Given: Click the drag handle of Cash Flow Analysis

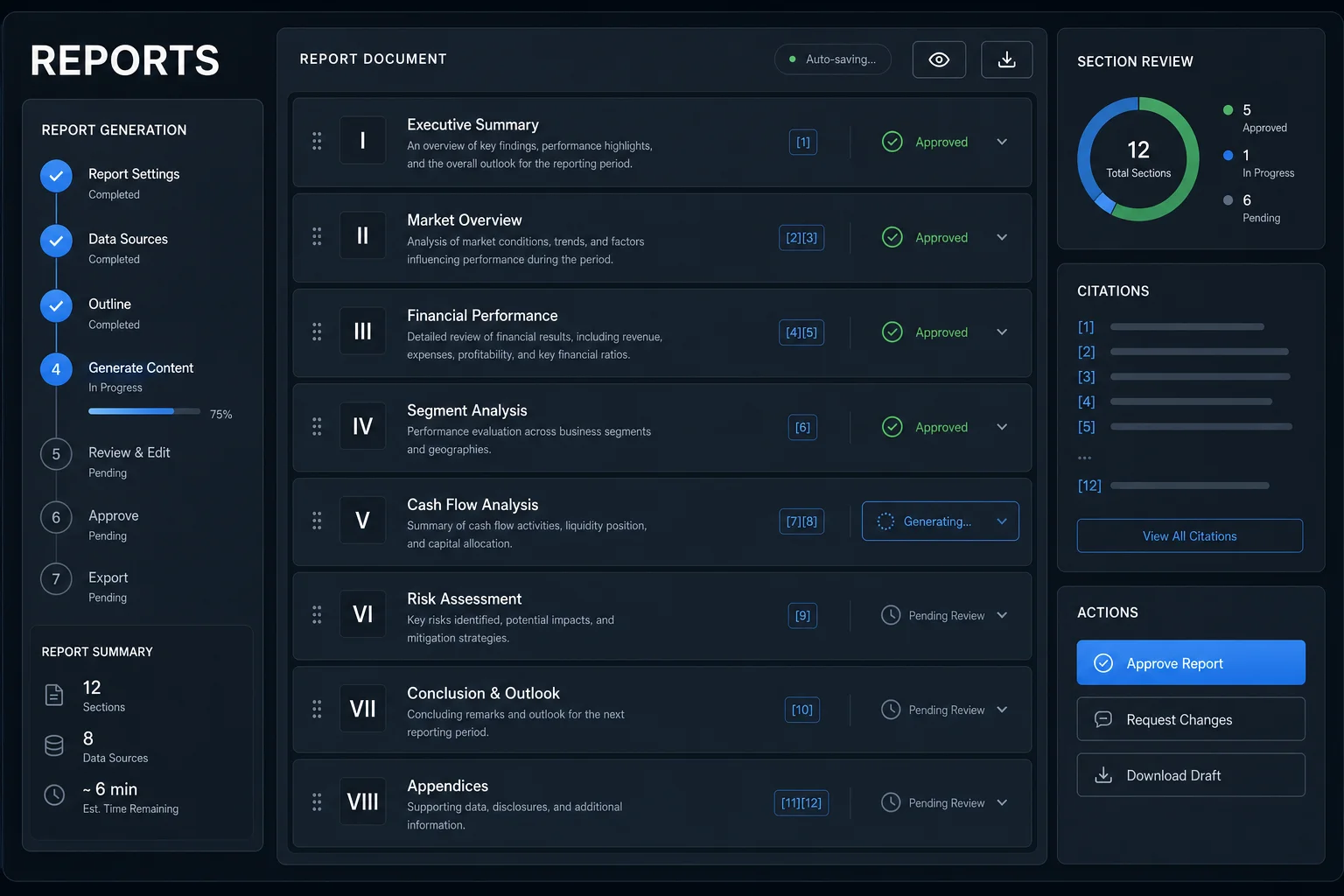Looking at the screenshot, I should point(317,521).
